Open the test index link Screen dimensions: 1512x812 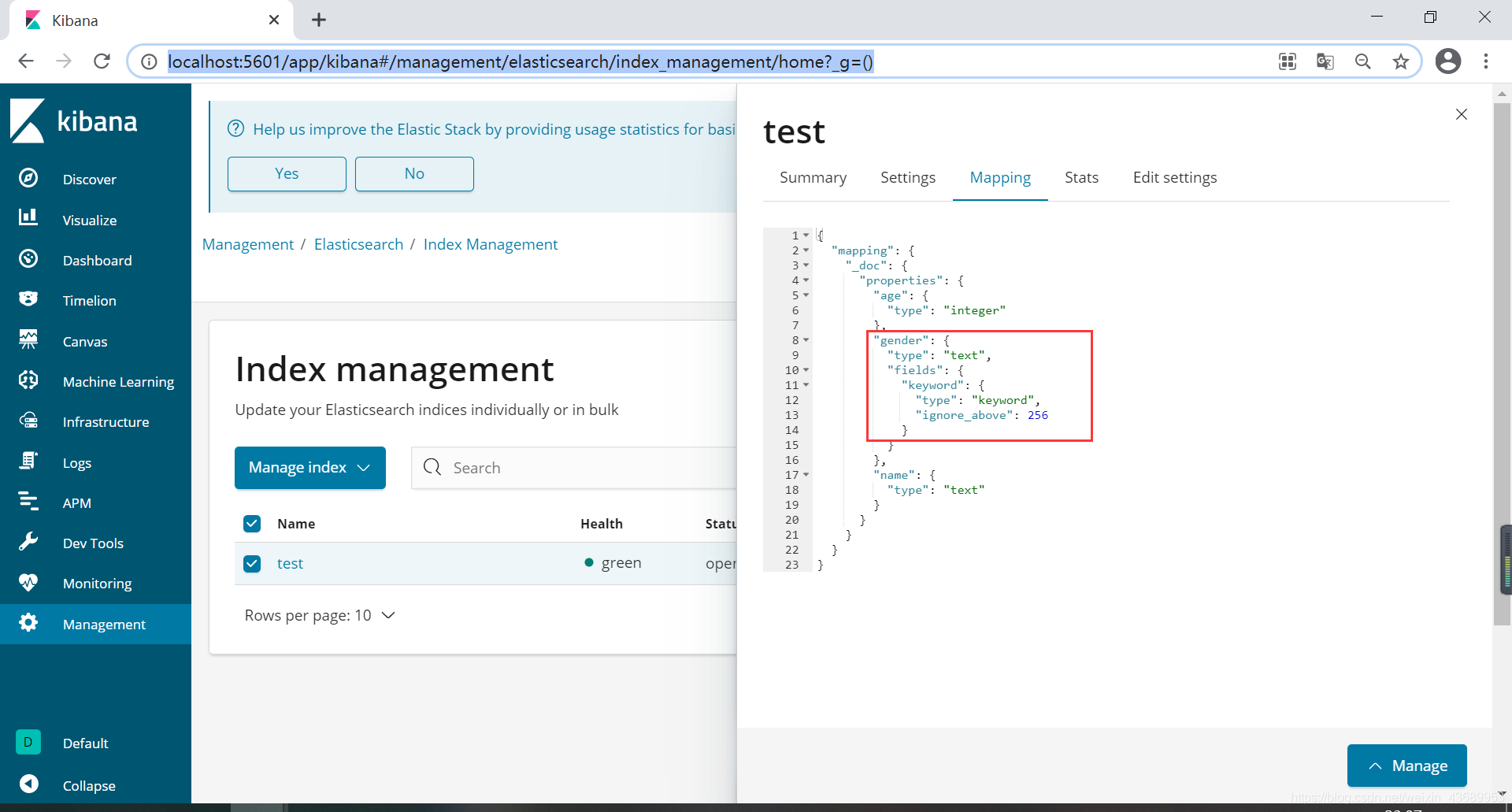(290, 564)
